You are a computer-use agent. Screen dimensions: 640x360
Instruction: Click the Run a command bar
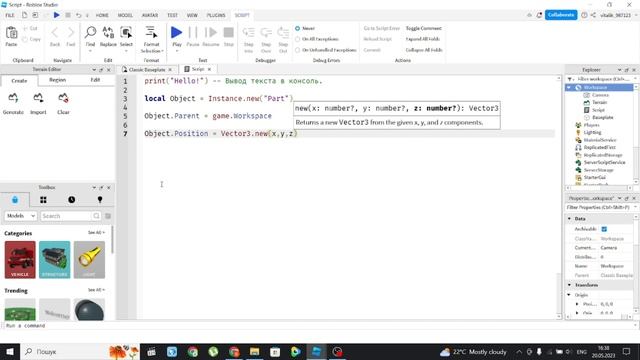tap(318, 326)
